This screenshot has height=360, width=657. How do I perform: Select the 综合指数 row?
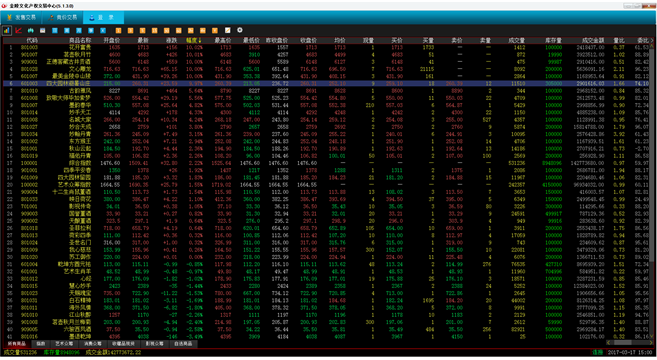(x=326, y=163)
